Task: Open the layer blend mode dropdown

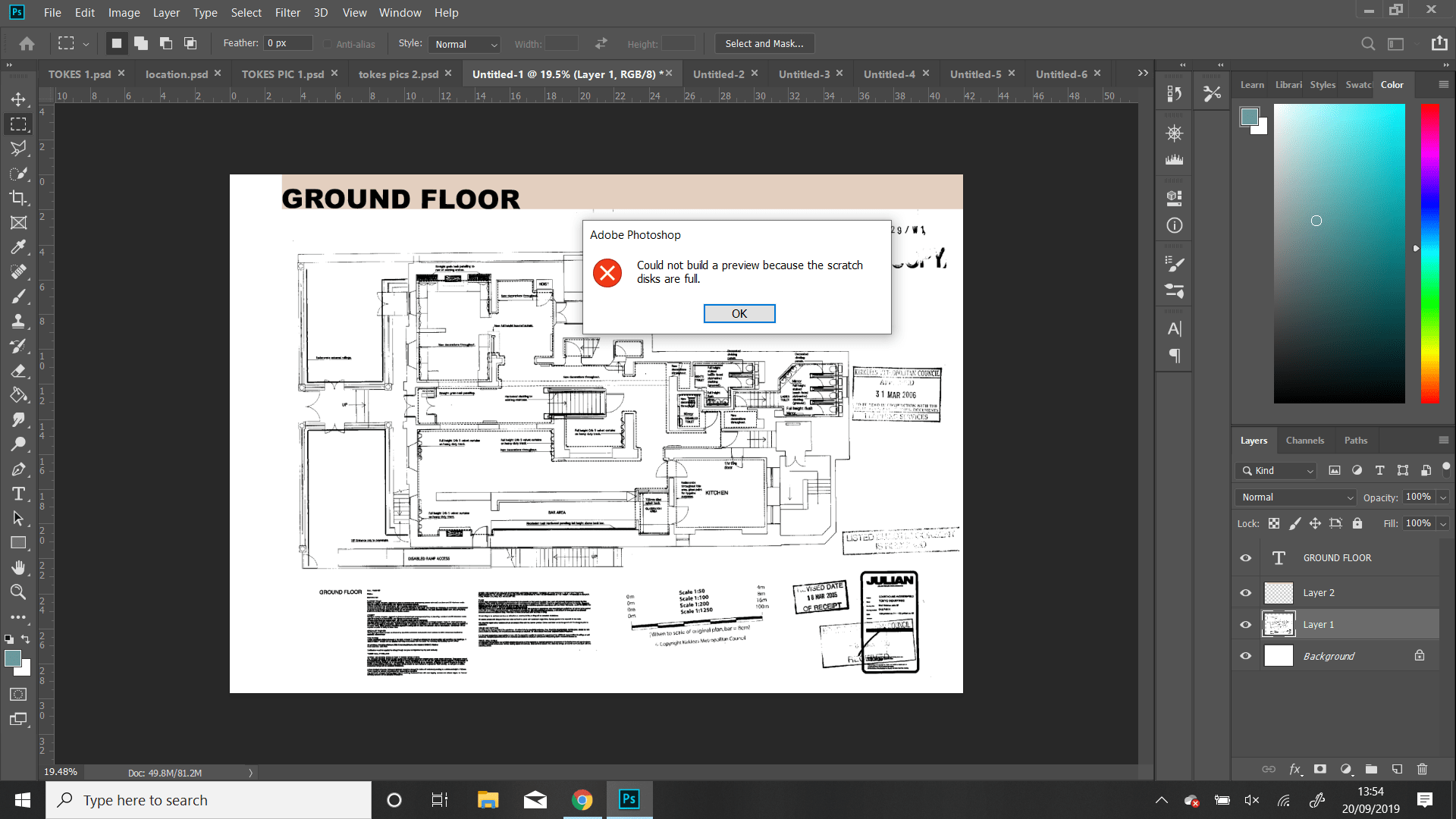Action: pos(1294,497)
